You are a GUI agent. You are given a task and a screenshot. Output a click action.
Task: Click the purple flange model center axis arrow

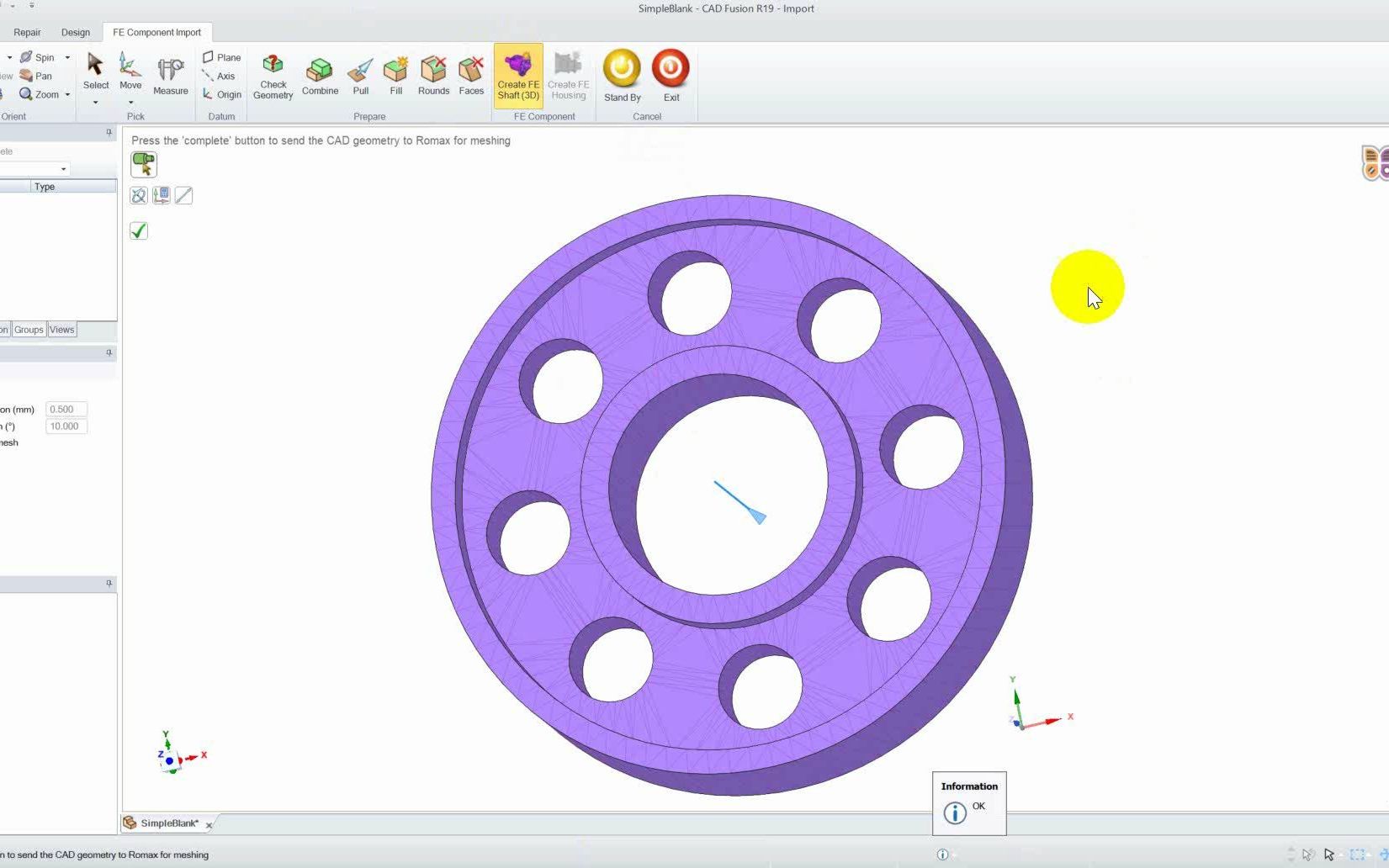pyautogui.click(x=740, y=502)
